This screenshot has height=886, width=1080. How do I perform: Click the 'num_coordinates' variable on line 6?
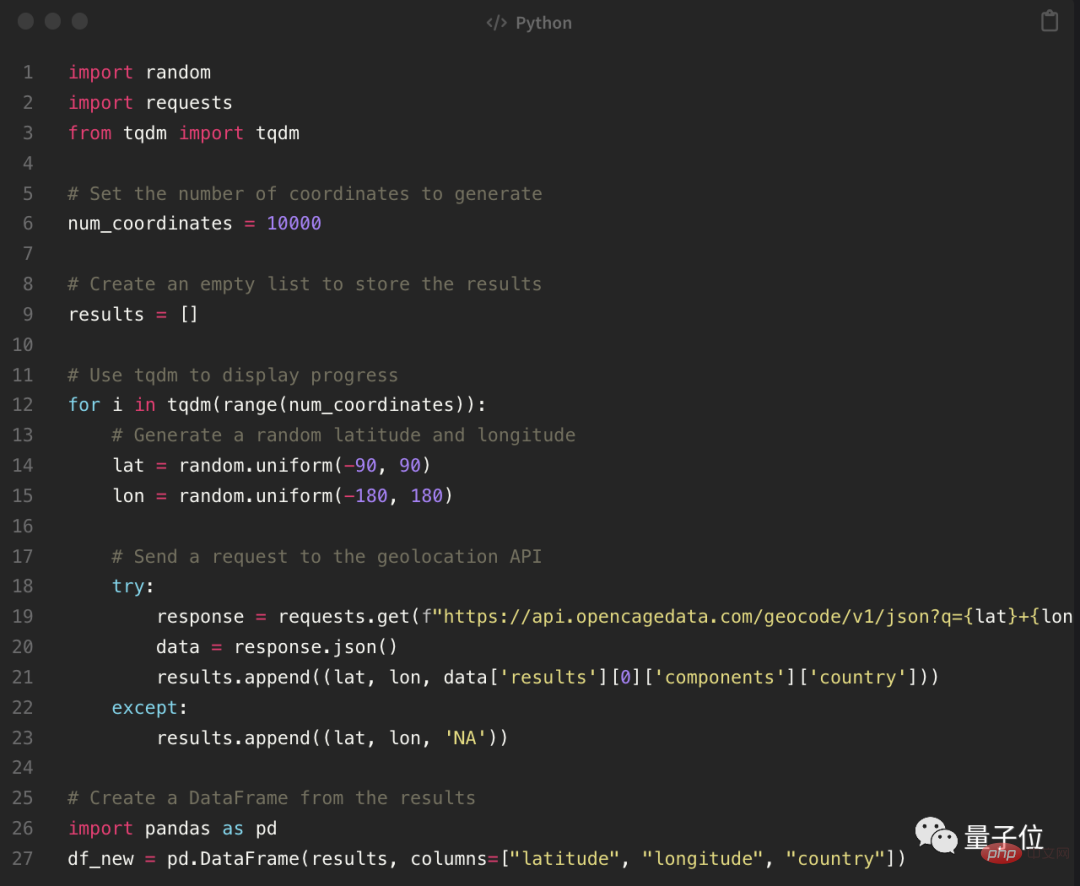pyautogui.click(x=149, y=224)
